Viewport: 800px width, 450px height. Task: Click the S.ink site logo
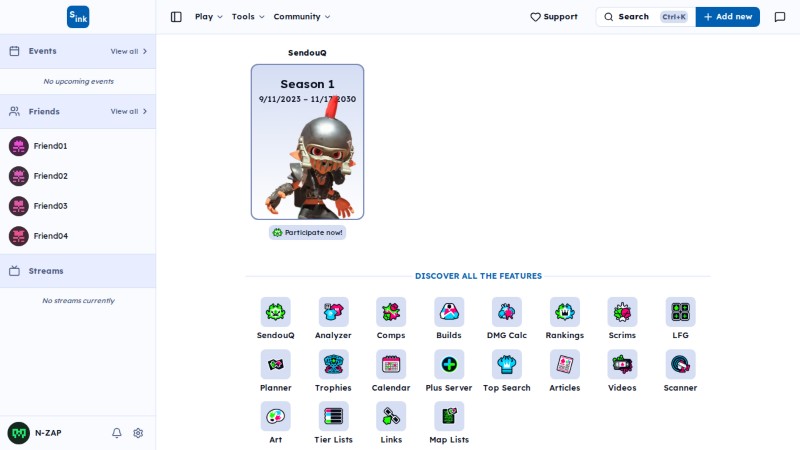[x=78, y=17]
